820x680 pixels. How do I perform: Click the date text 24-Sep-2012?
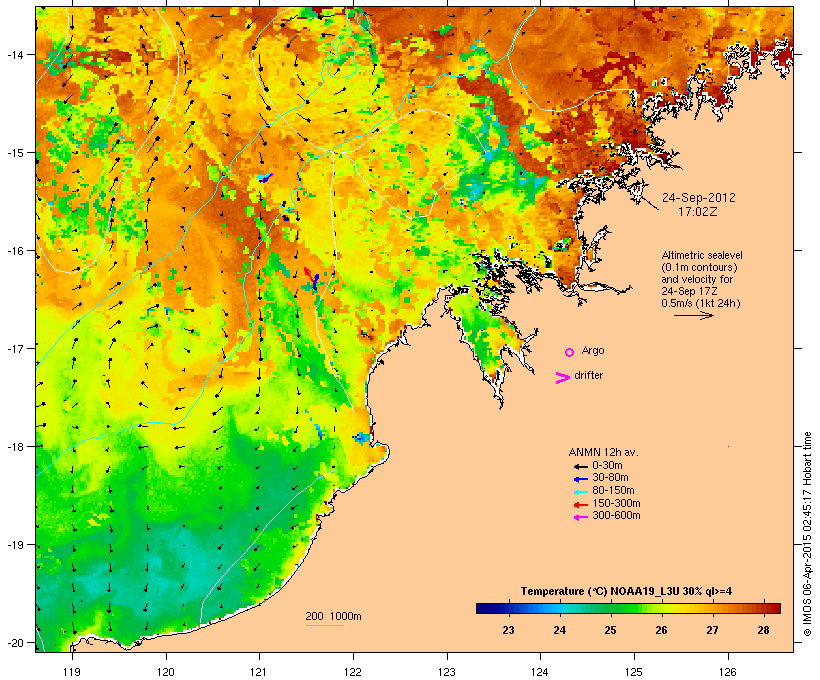click(x=699, y=198)
